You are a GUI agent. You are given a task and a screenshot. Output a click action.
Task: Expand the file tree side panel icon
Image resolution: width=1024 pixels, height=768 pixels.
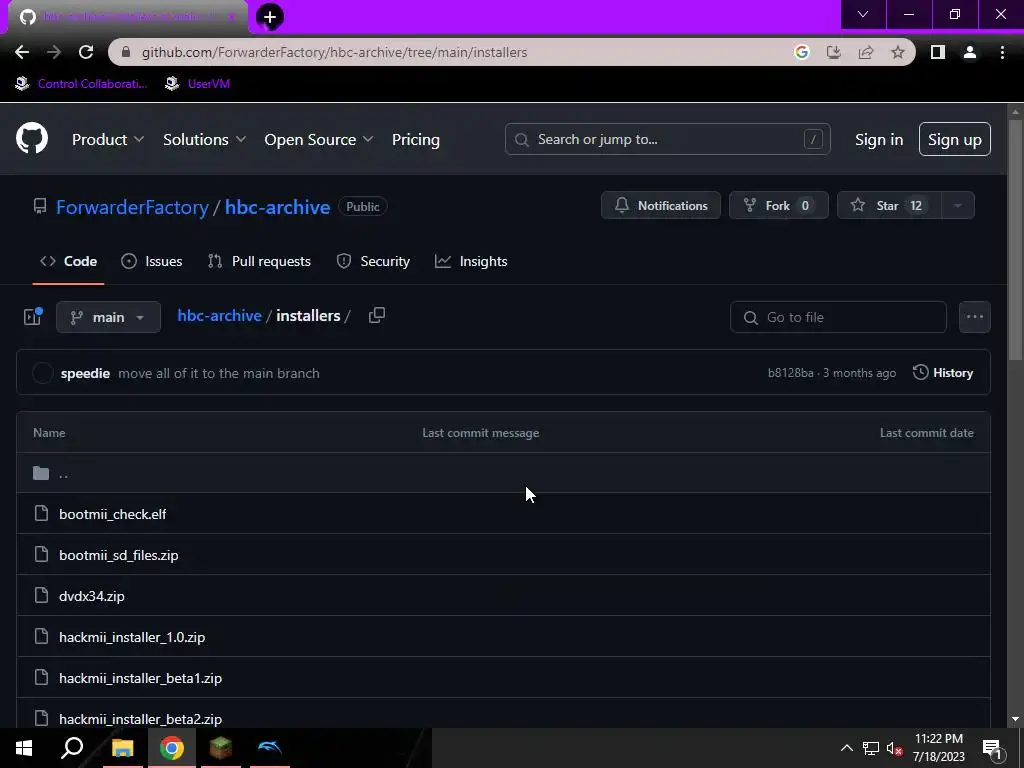[32, 317]
